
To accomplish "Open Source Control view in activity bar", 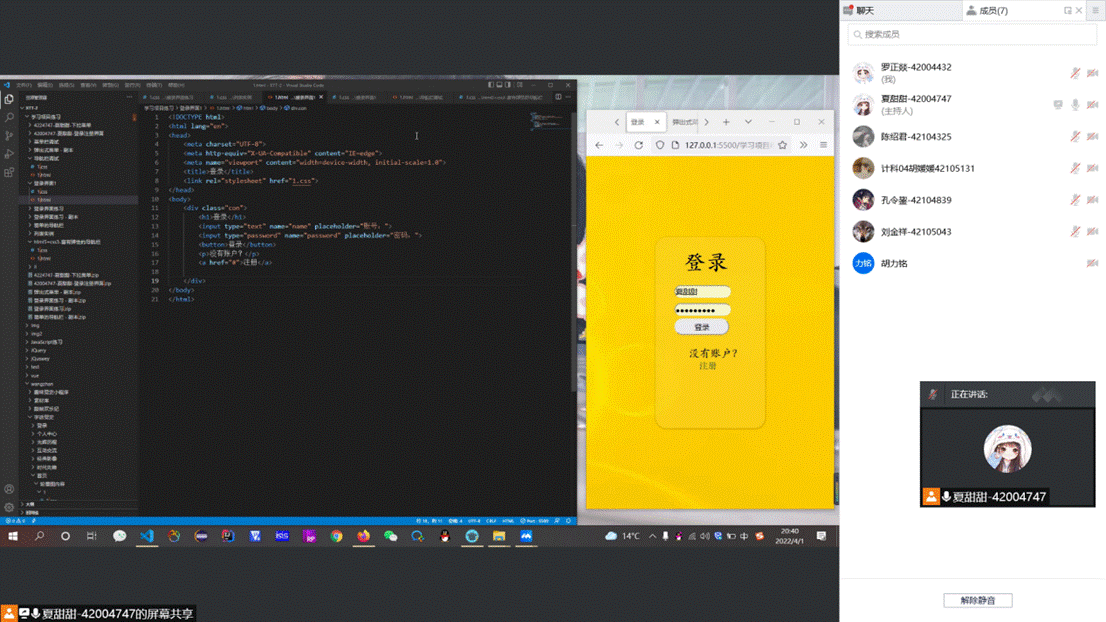I will pos(9,135).
